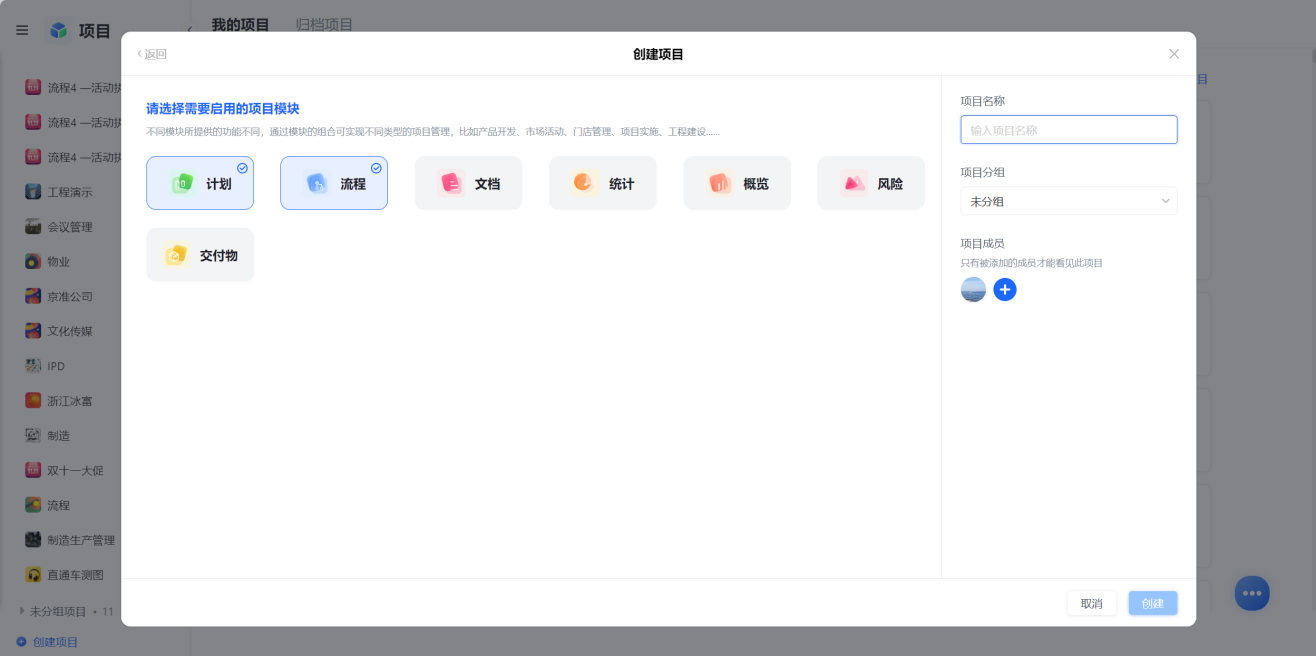
Task: Click the 直通车测图 headphone icon
Action: coord(33,575)
